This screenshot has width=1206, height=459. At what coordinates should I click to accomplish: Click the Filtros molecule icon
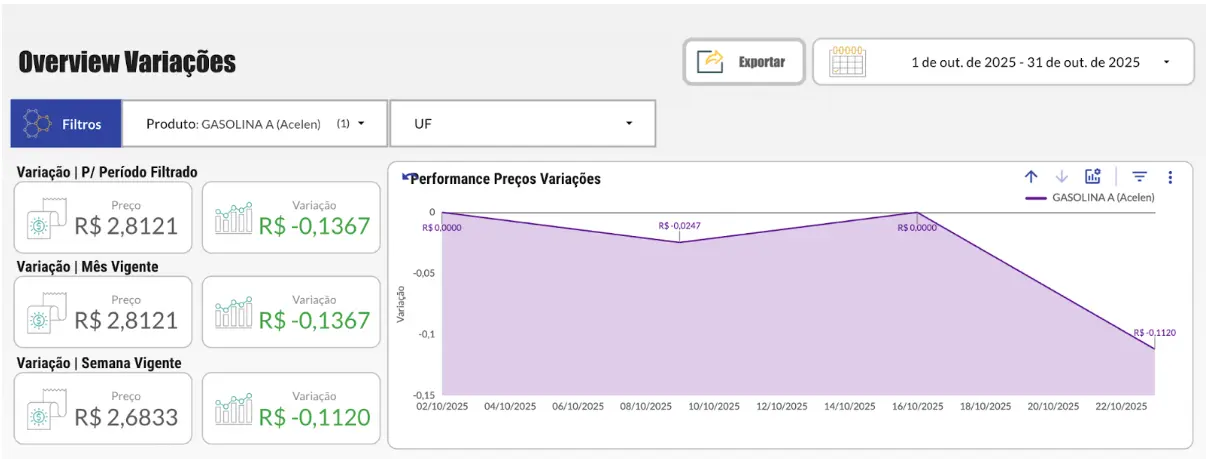(x=38, y=124)
